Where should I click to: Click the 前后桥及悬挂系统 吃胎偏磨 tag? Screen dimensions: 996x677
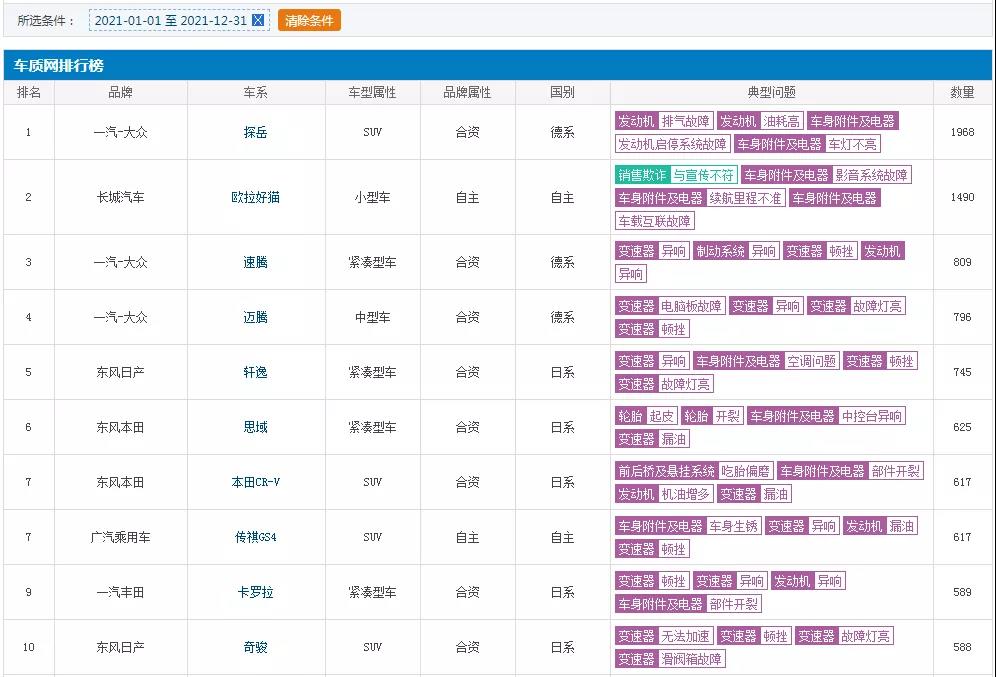point(694,471)
